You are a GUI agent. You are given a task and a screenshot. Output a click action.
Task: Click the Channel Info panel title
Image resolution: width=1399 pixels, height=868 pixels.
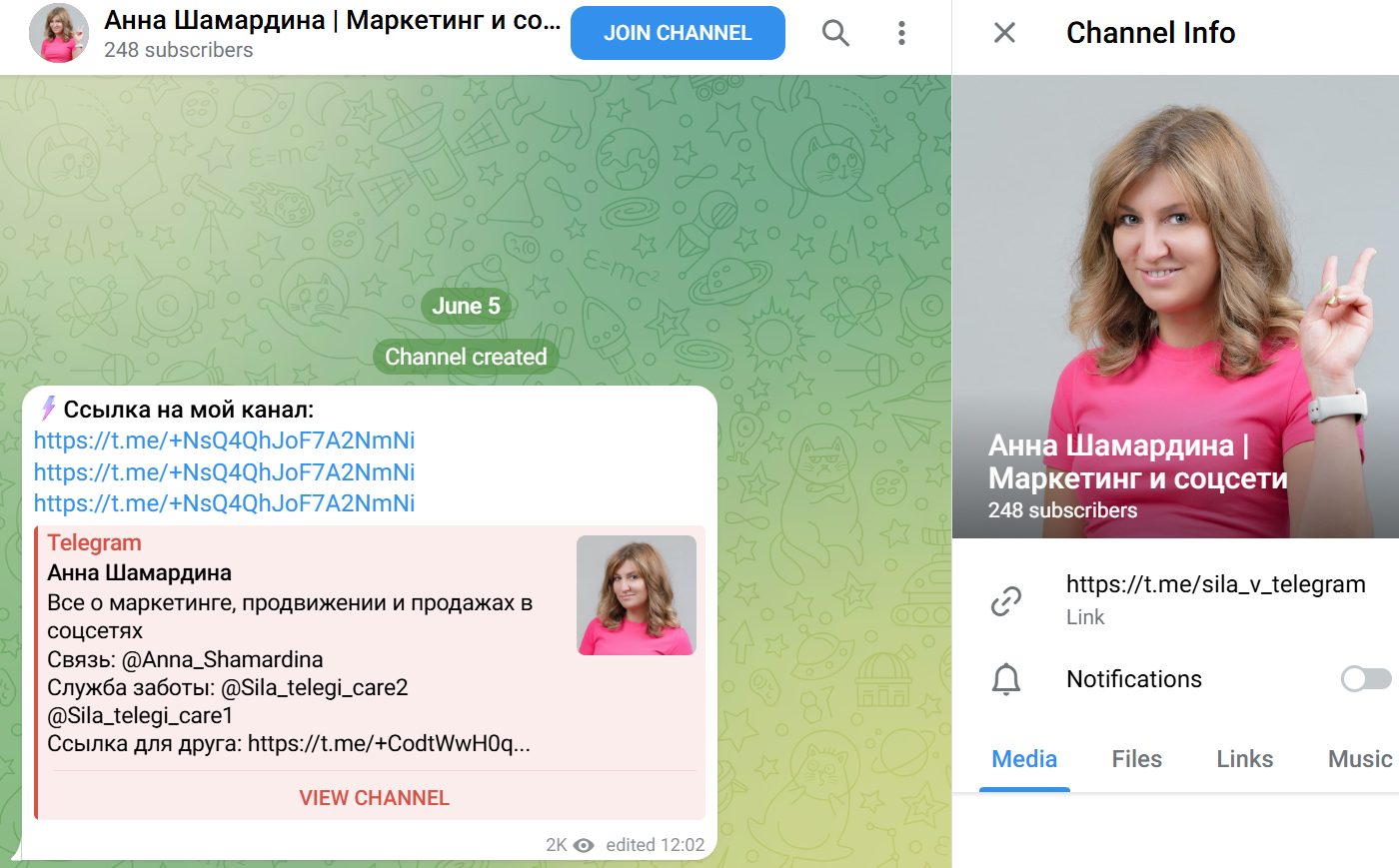pyautogui.click(x=1150, y=33)
